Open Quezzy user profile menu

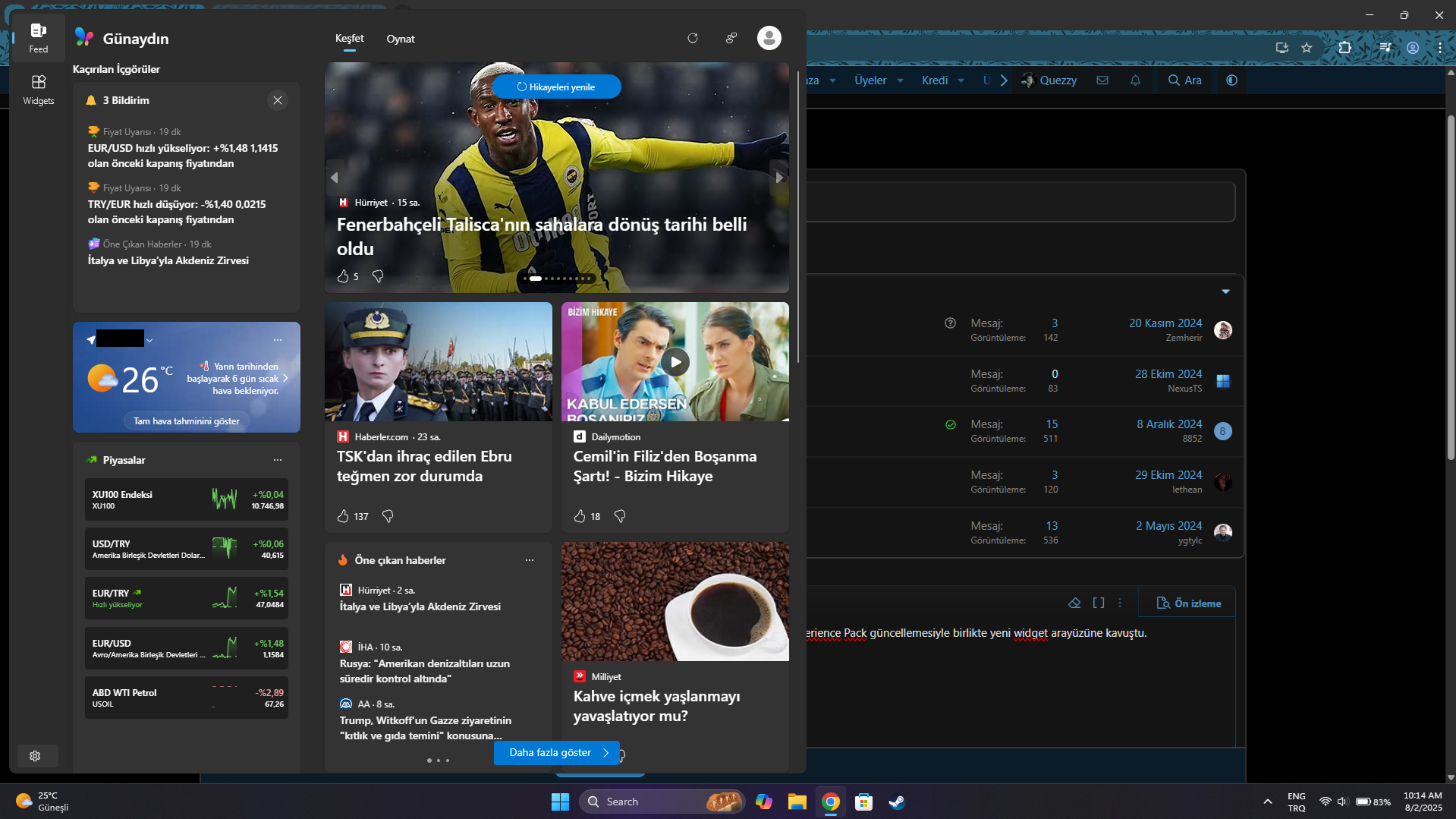pos(1049,80)
